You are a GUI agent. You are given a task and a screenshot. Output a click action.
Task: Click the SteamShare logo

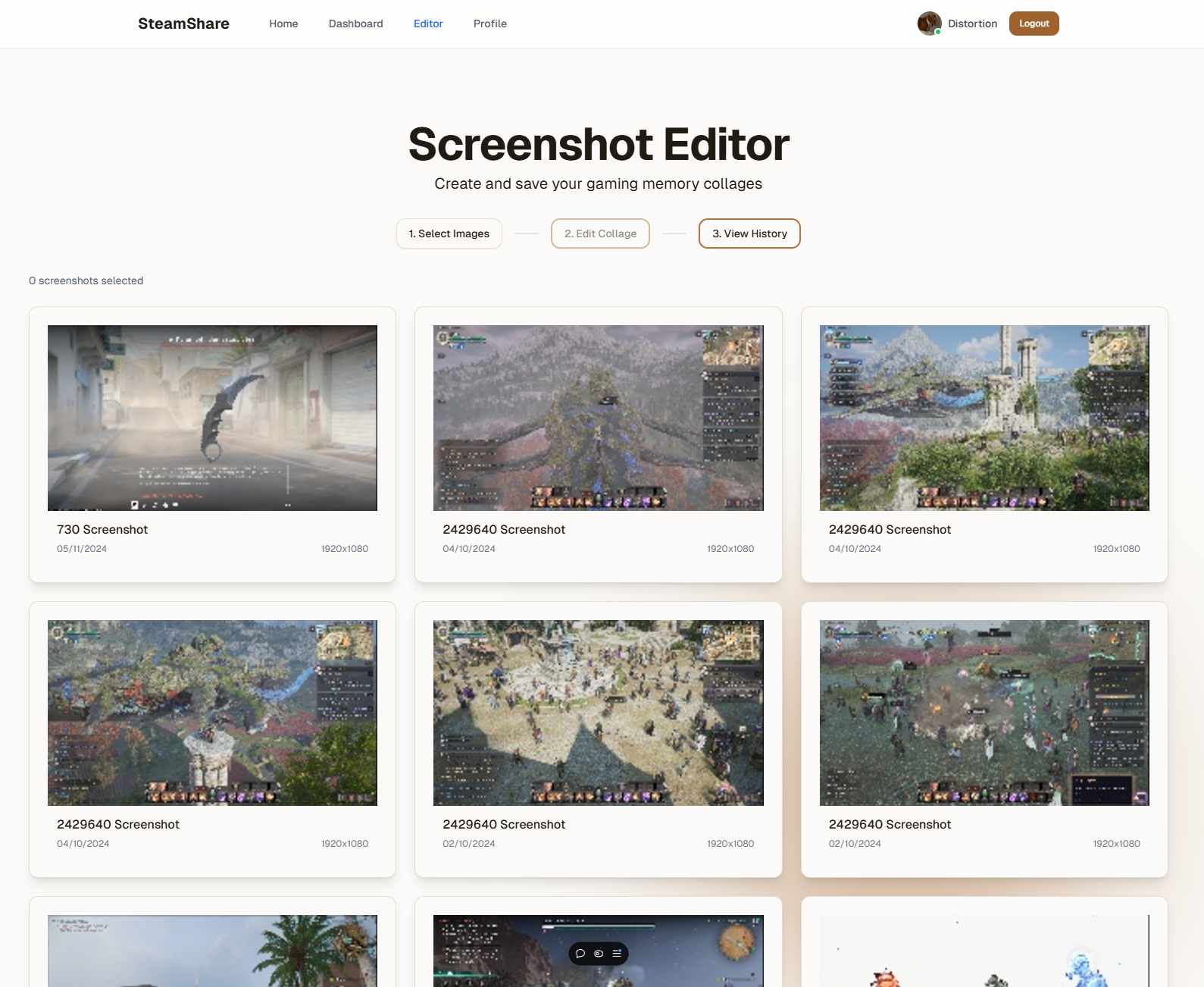(x=183, y=23)
